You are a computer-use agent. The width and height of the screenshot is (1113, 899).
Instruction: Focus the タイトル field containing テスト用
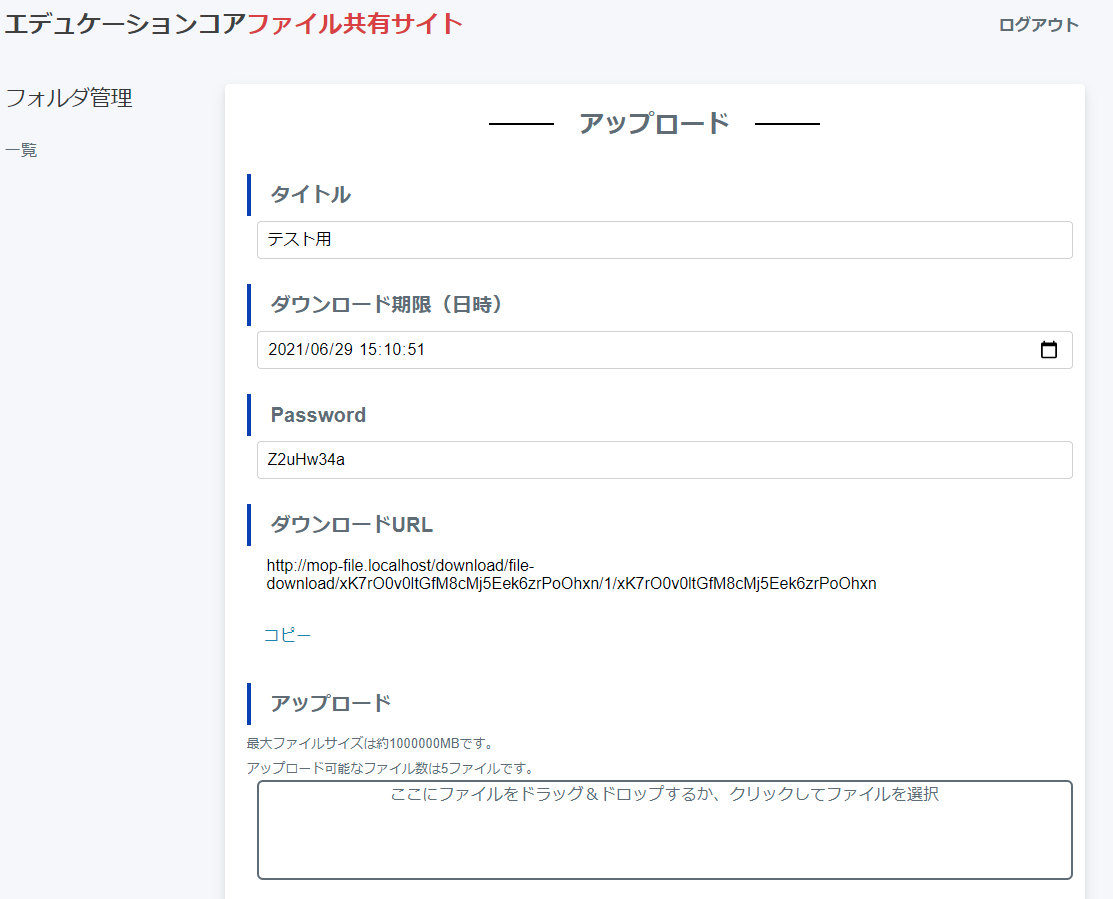(x=664, y=240)
